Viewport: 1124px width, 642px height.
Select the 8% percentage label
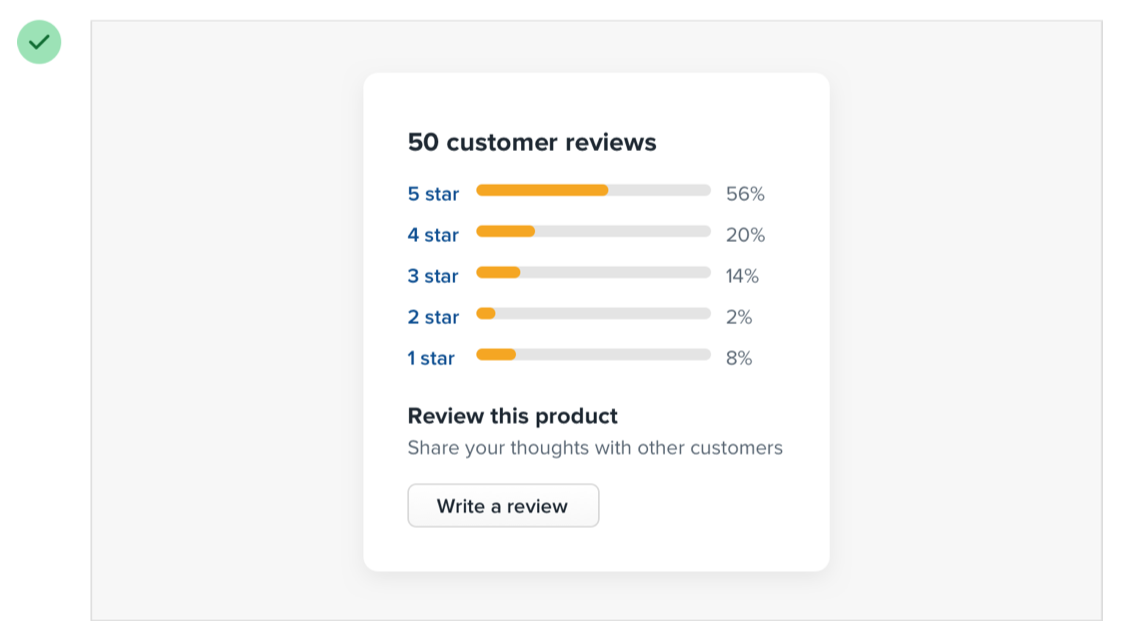739,358
